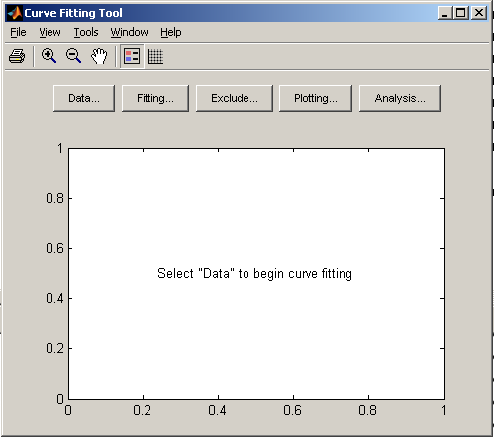Click the Curve Fitting Tool title text
494x439 pixels.
pyautogui.click(x=73, y=13)
